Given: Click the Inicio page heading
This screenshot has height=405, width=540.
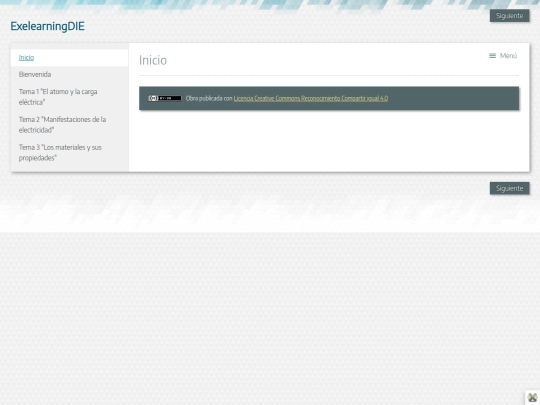Looking at the screenshot, I should [153, 60].
